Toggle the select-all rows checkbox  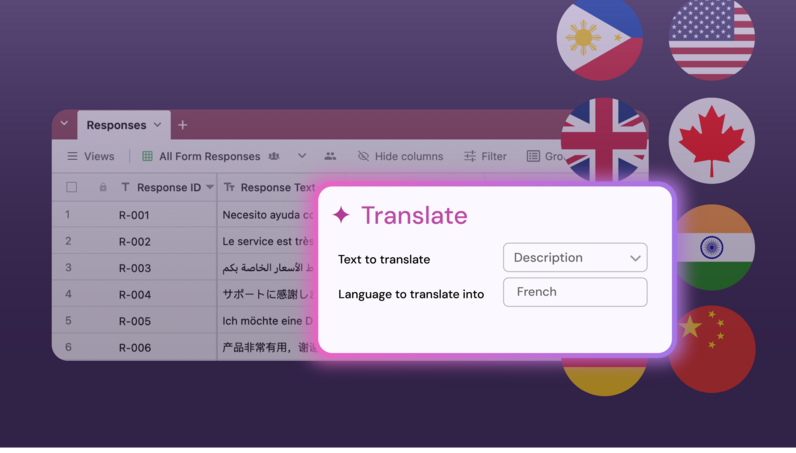(72, 187)
